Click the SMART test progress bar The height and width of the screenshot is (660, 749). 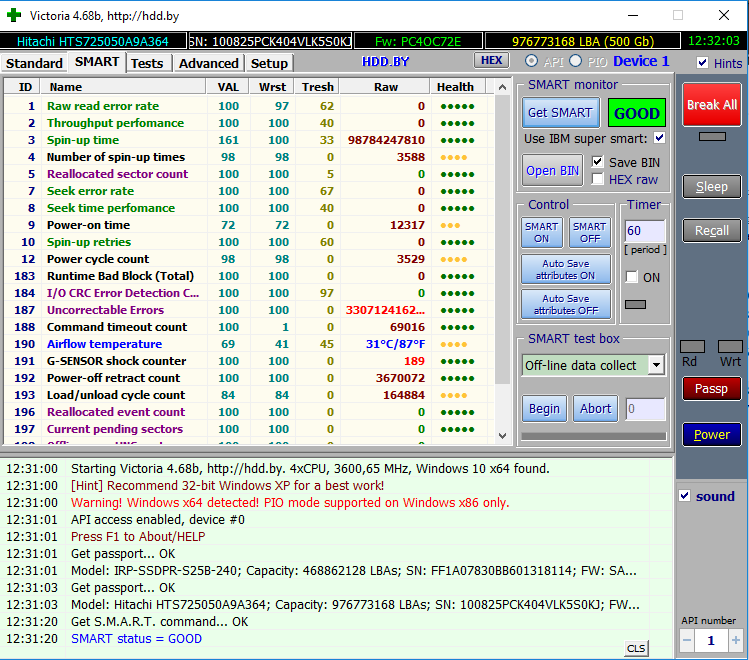594,436
